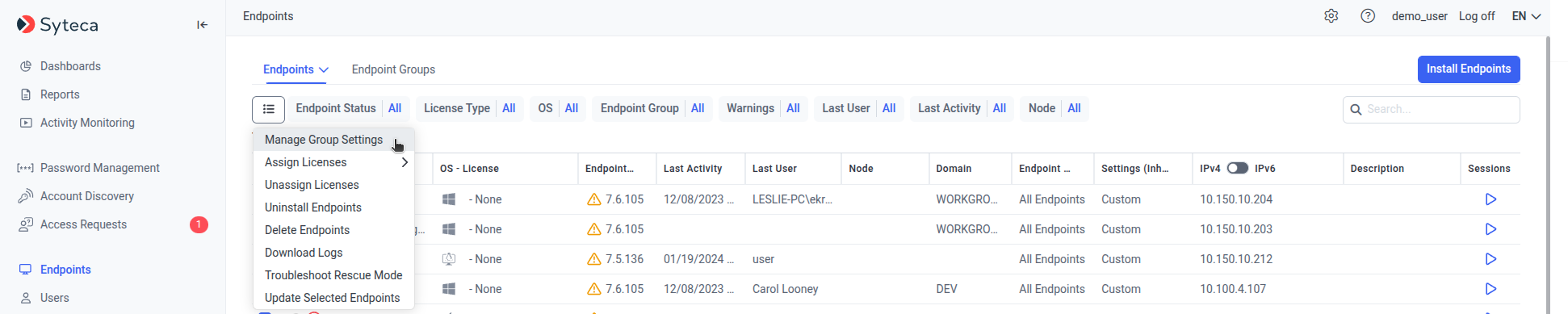The height and width of the screenshot is (314, 1568).
Task: Click the search magnifier icon
Action: 1356,110
